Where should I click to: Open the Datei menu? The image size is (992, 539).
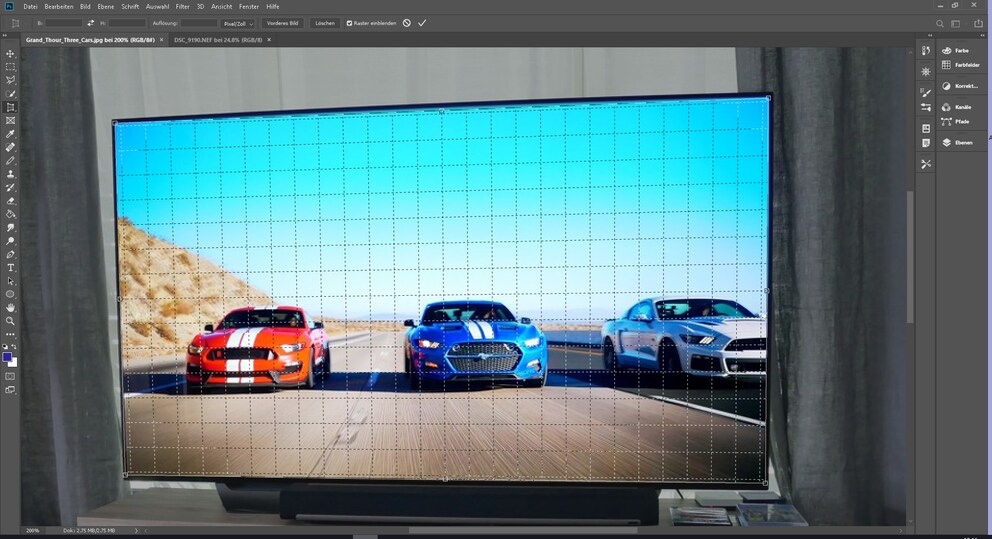coord(30,6)
